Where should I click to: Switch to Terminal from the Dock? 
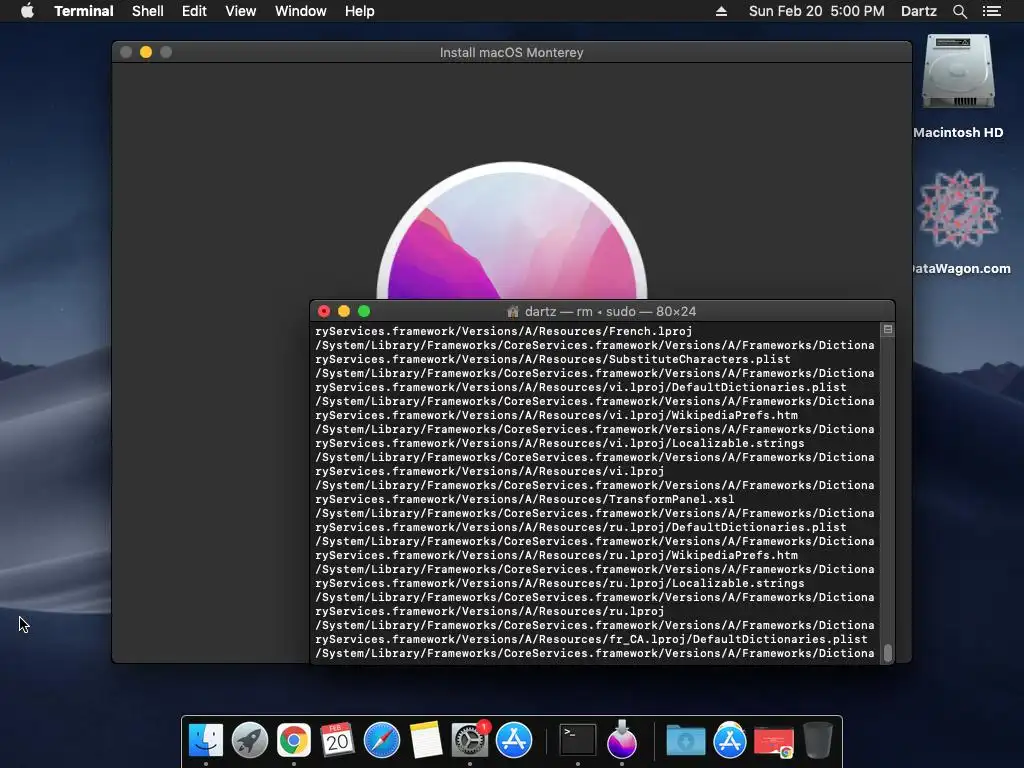[578, 740]
